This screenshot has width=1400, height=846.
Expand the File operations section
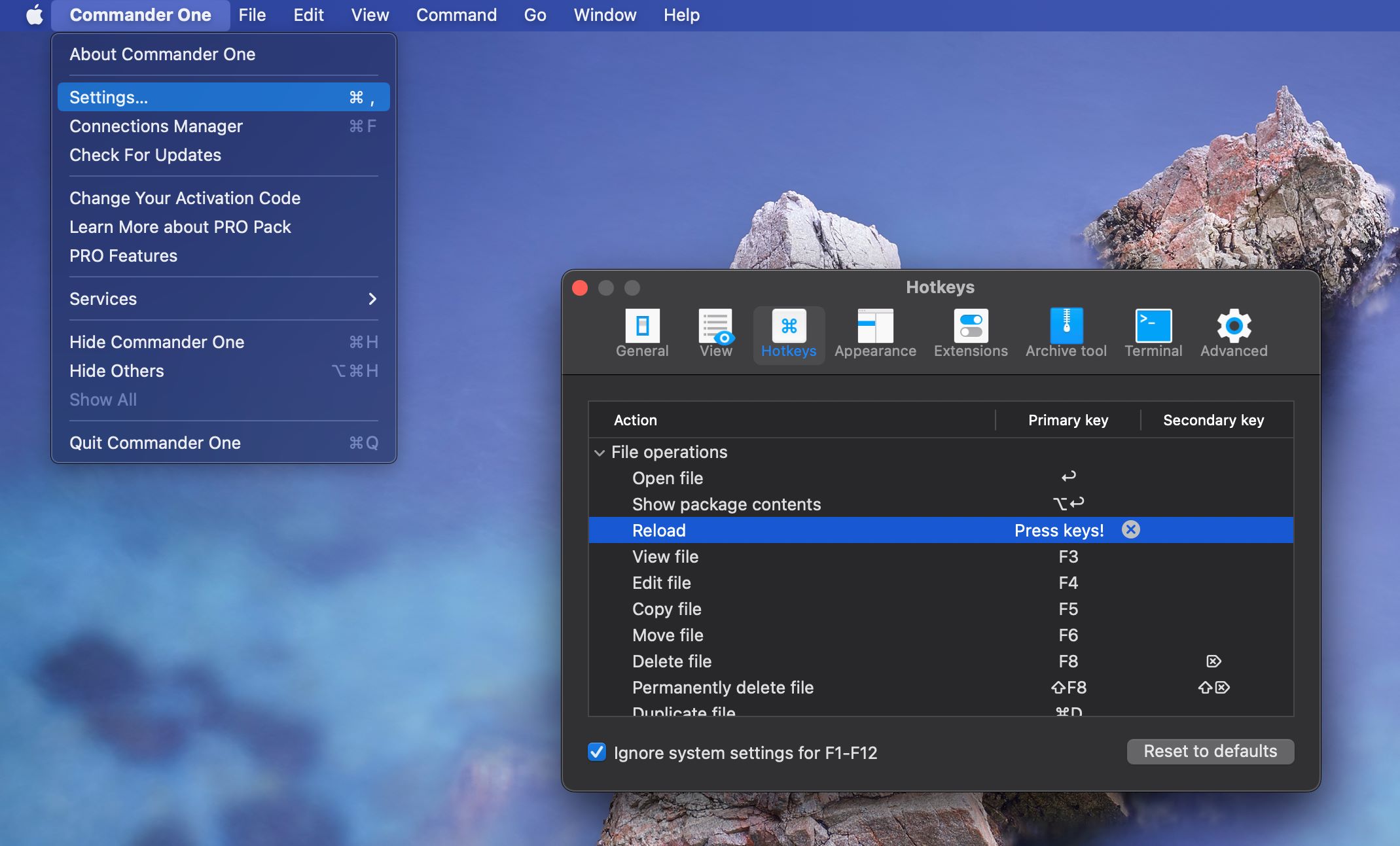click(x=598, y=451)
